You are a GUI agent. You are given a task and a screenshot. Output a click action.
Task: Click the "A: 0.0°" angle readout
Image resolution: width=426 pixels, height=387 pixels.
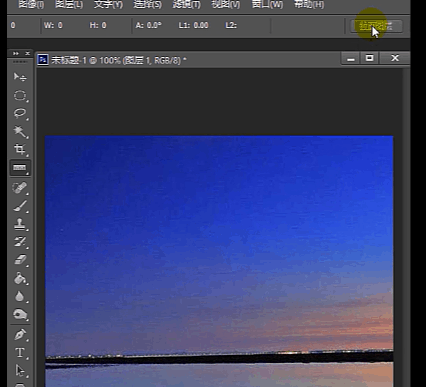148,25
